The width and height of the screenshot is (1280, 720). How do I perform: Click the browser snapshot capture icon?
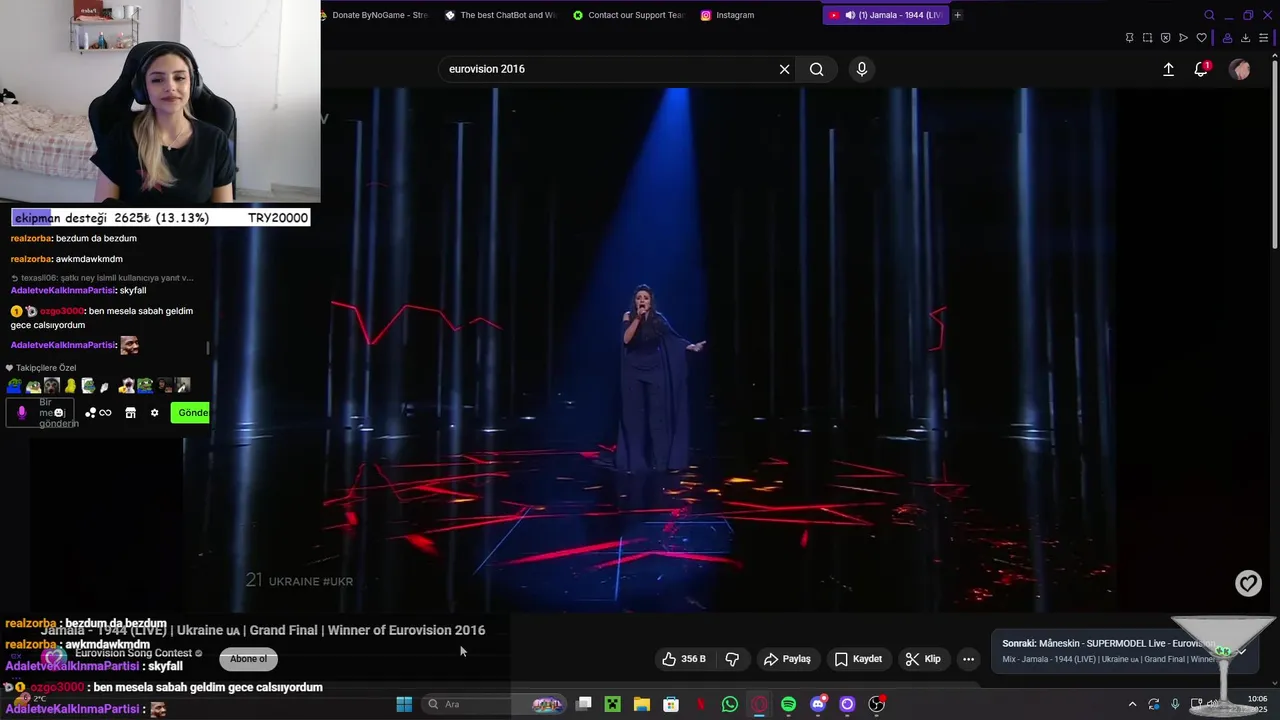point(1147,38)
